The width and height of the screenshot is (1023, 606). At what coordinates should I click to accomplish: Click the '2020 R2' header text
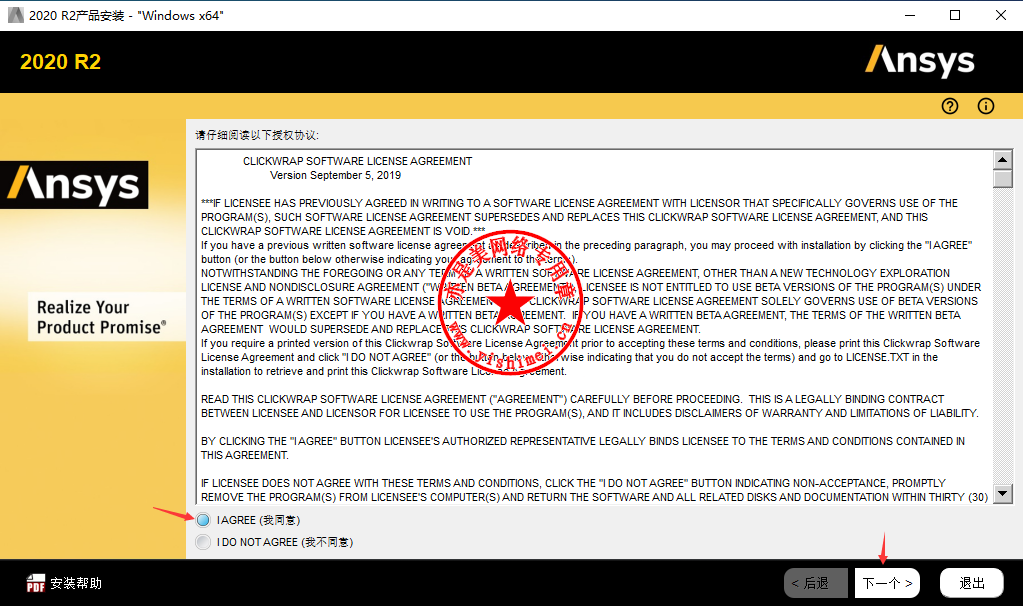tap(61, 62)
